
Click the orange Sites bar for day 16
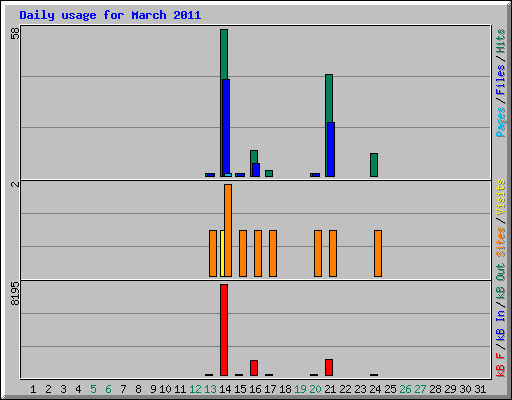[x=258, y=253]
